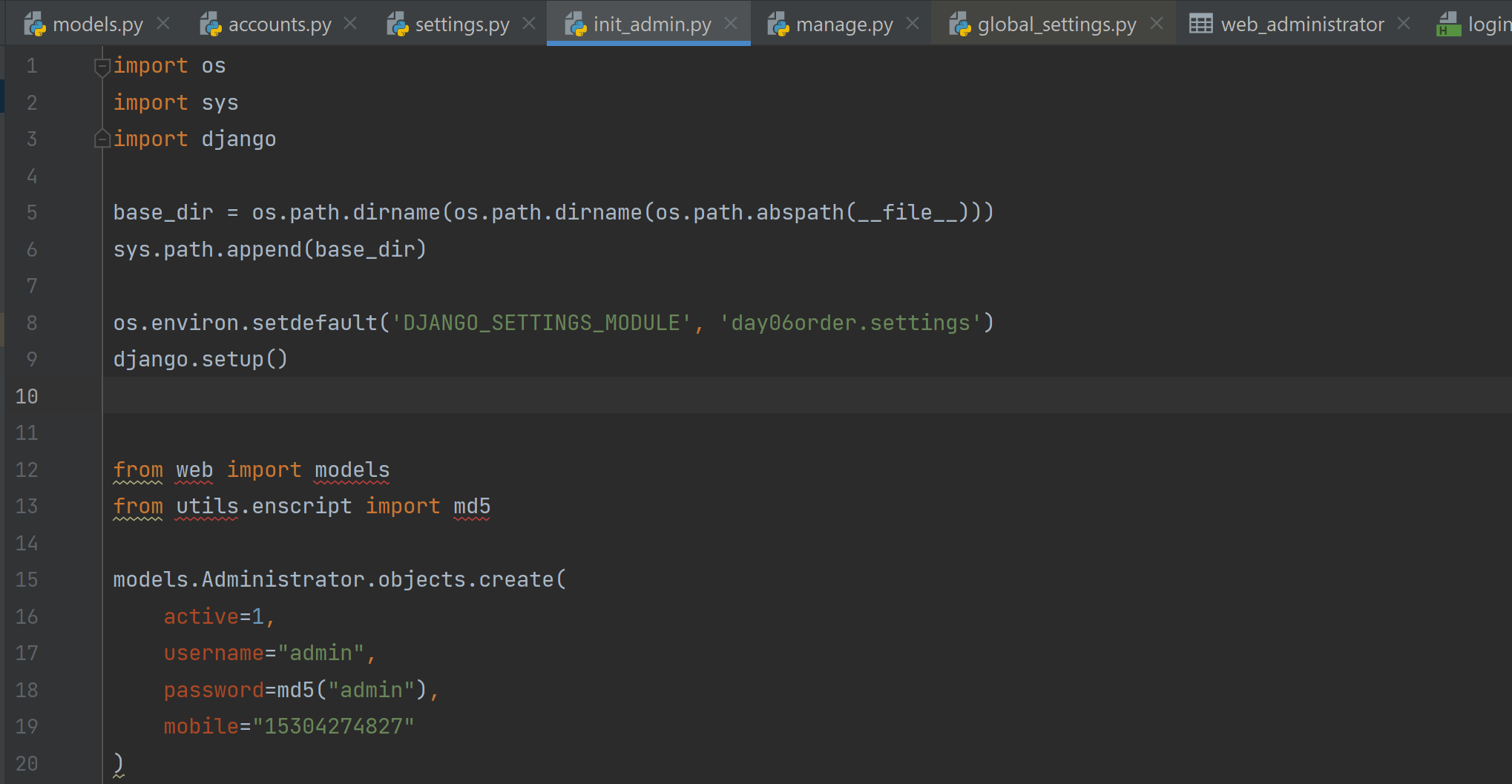Close the settings.py tab
The height and width of the screenshot is (784, 1512).
[x=529, y=24]
